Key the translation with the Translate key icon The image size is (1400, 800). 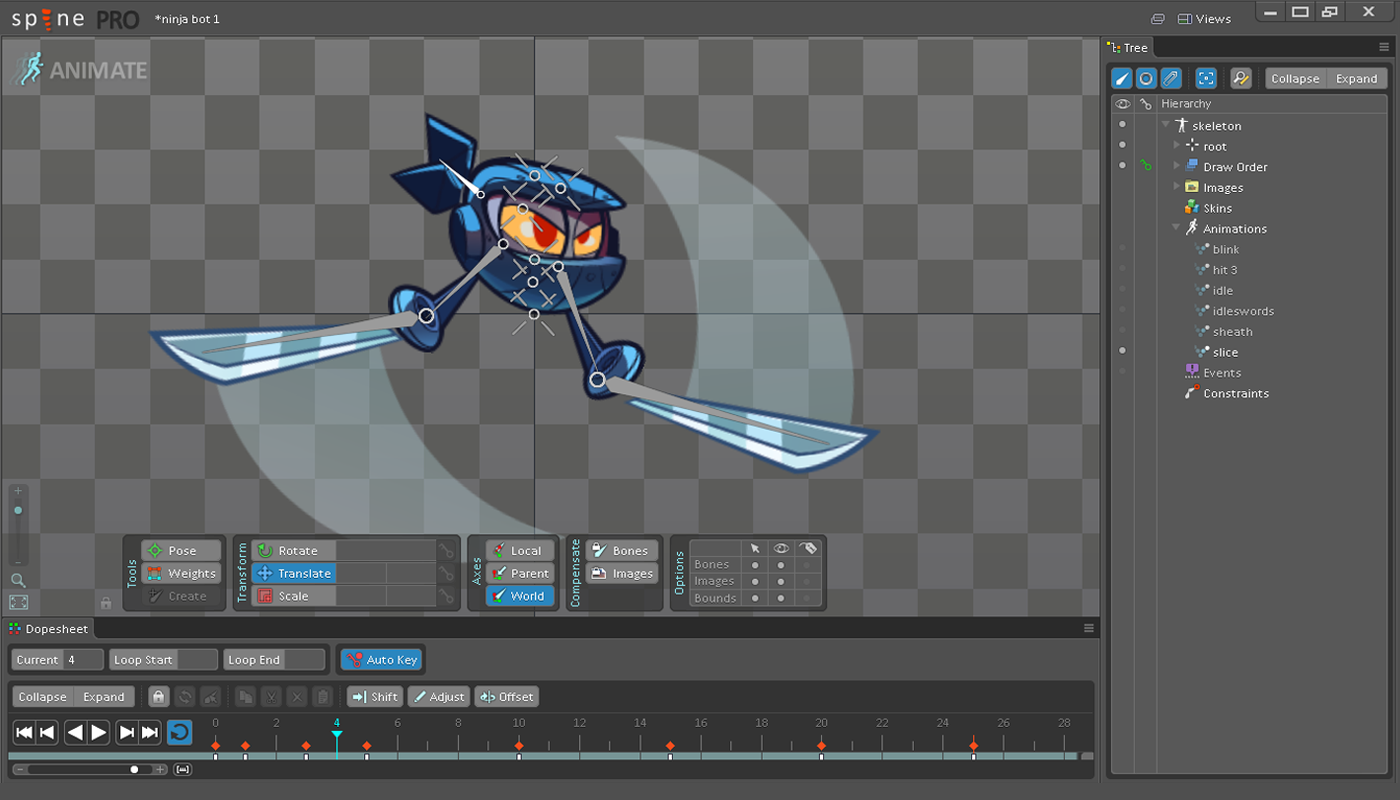tap(447, 574)
